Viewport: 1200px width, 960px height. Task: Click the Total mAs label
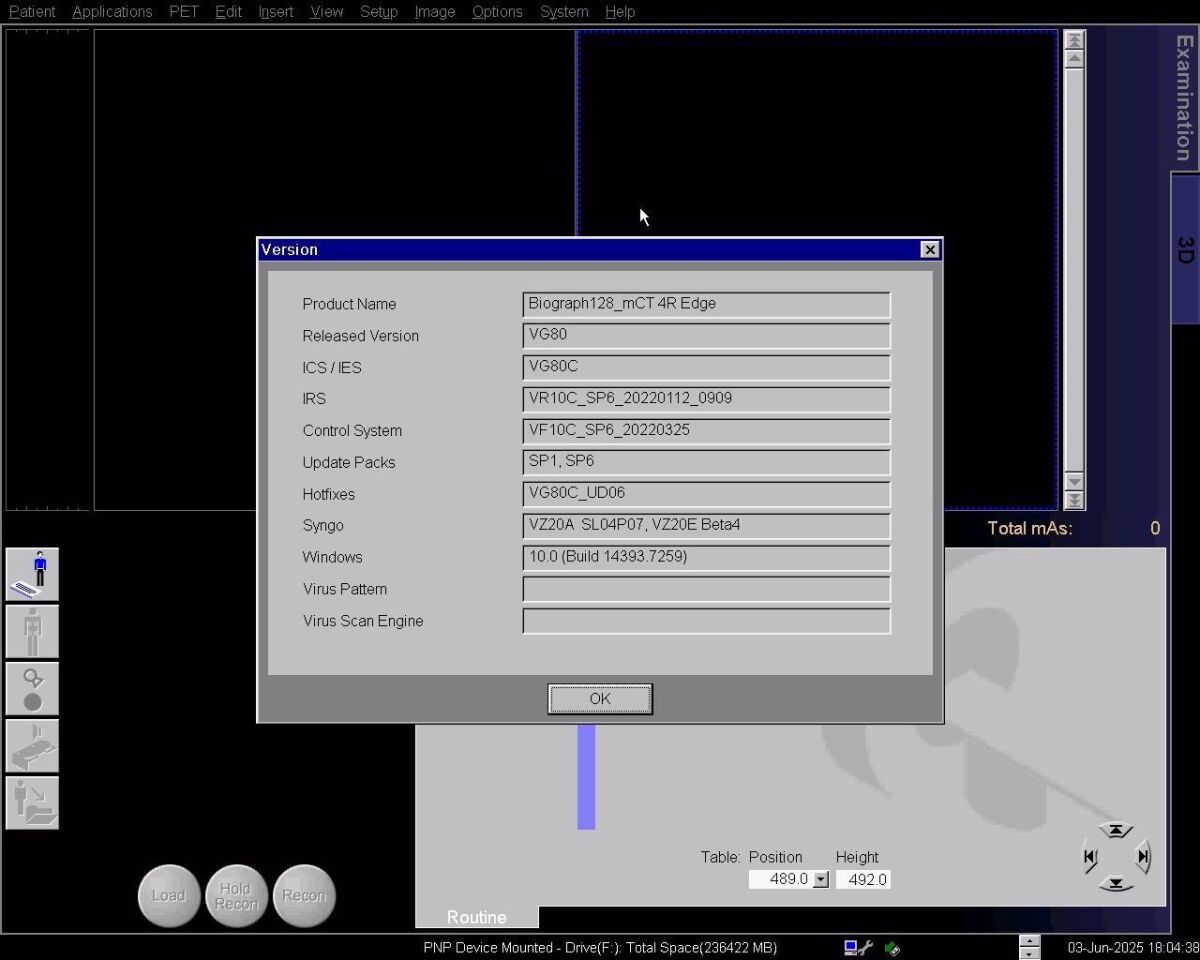pos(1030,528)
